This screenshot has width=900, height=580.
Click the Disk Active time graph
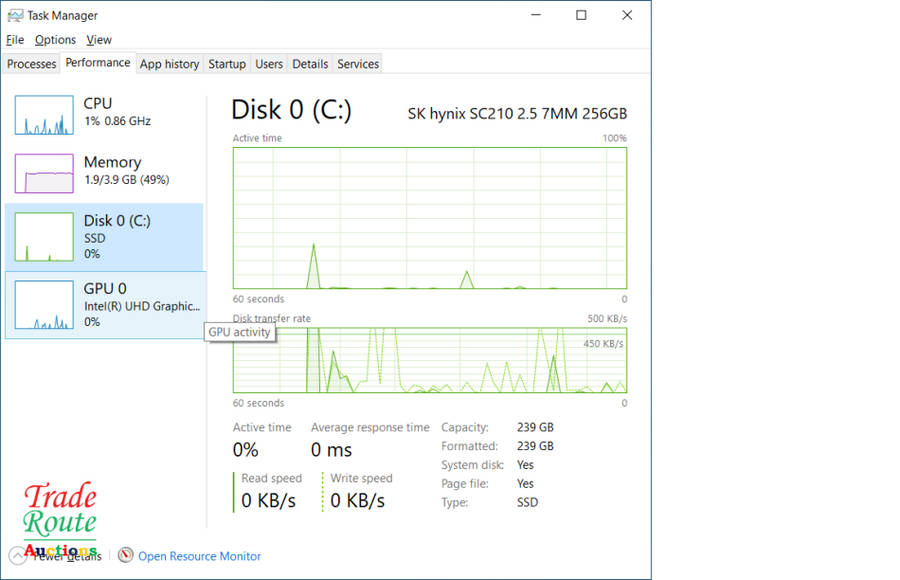pyautogui.click(x=430, y=218)
